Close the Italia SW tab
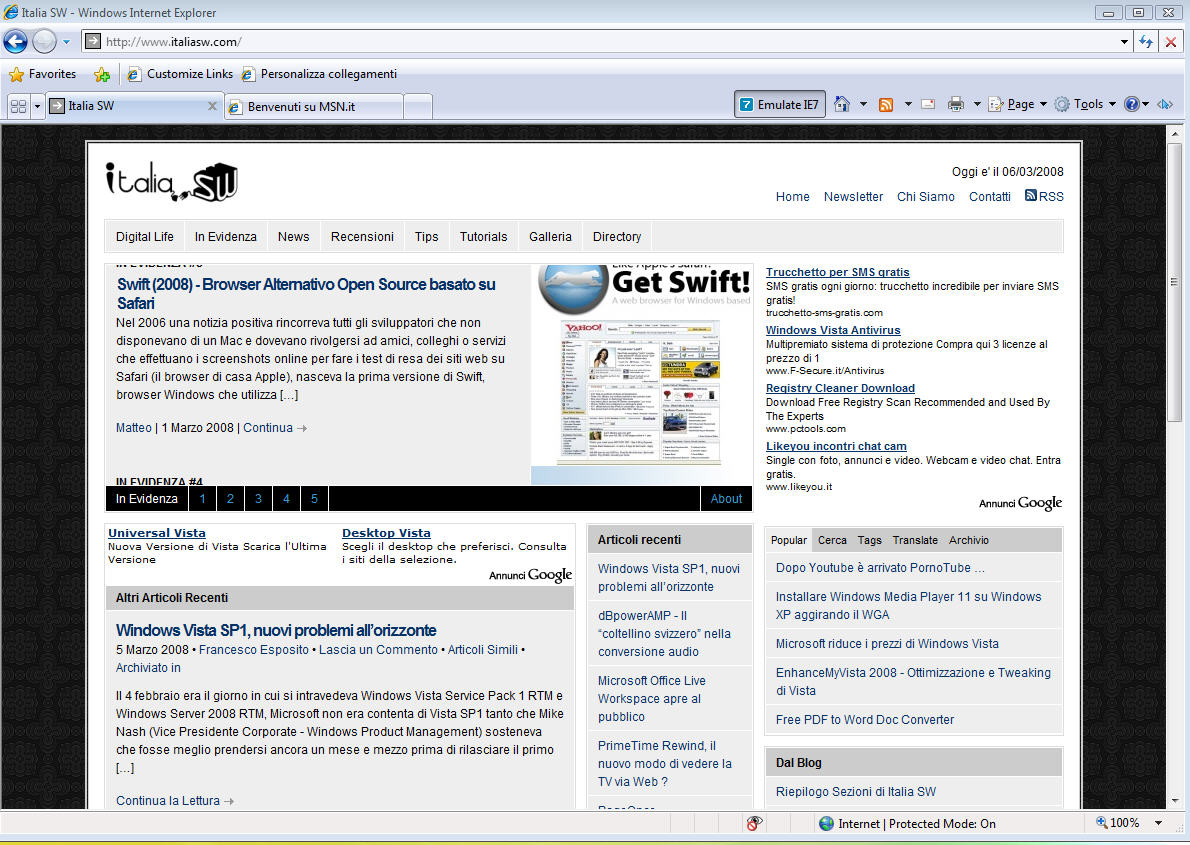The image size is (1190, 845). 212,106
